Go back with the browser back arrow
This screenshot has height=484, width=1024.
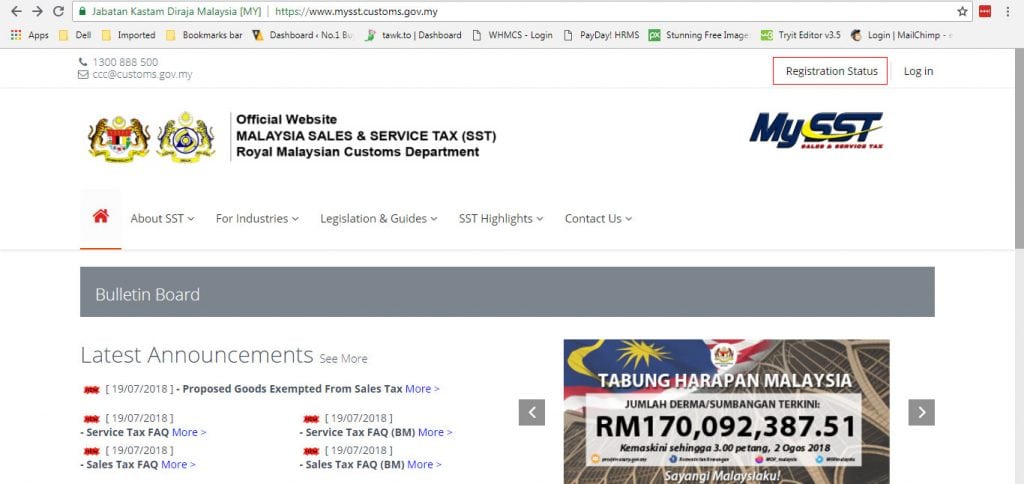point(16,11)
